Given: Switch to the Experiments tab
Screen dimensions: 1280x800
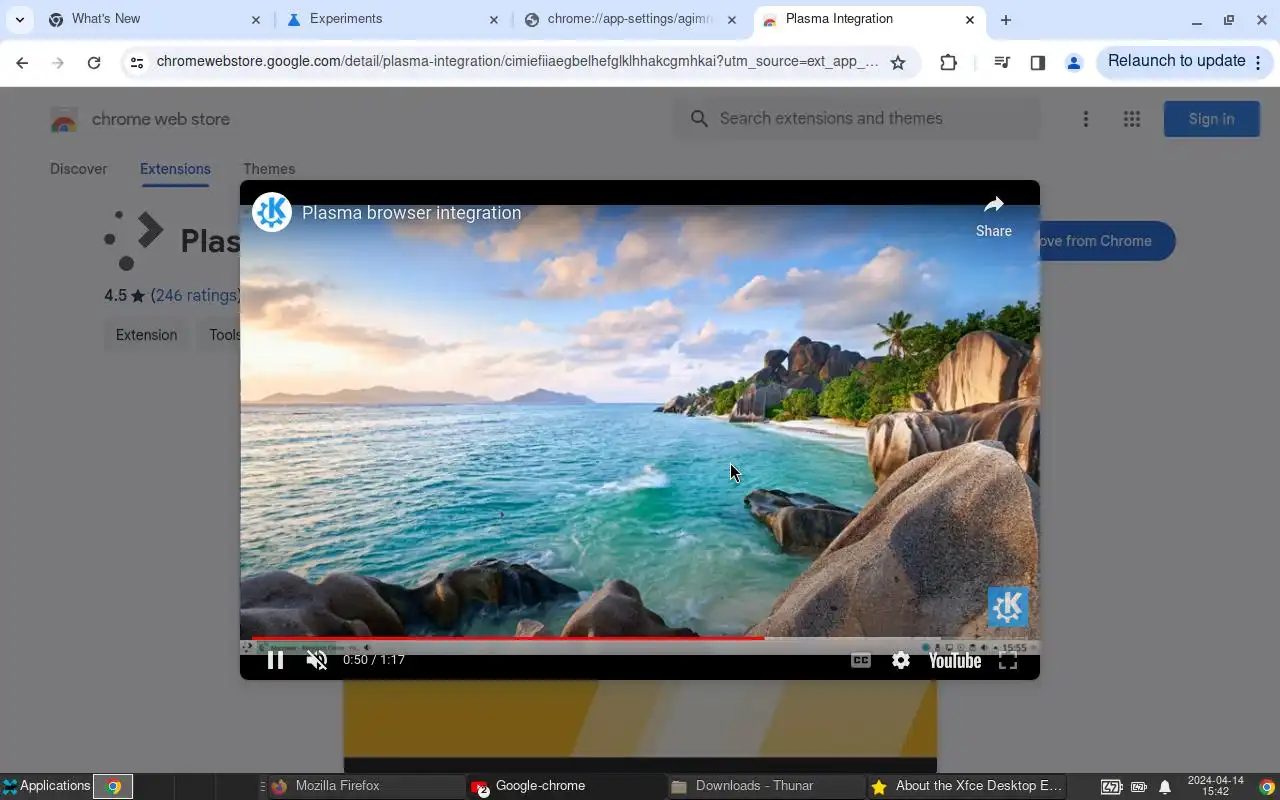Looking at the screenshot, I should 393,19.
